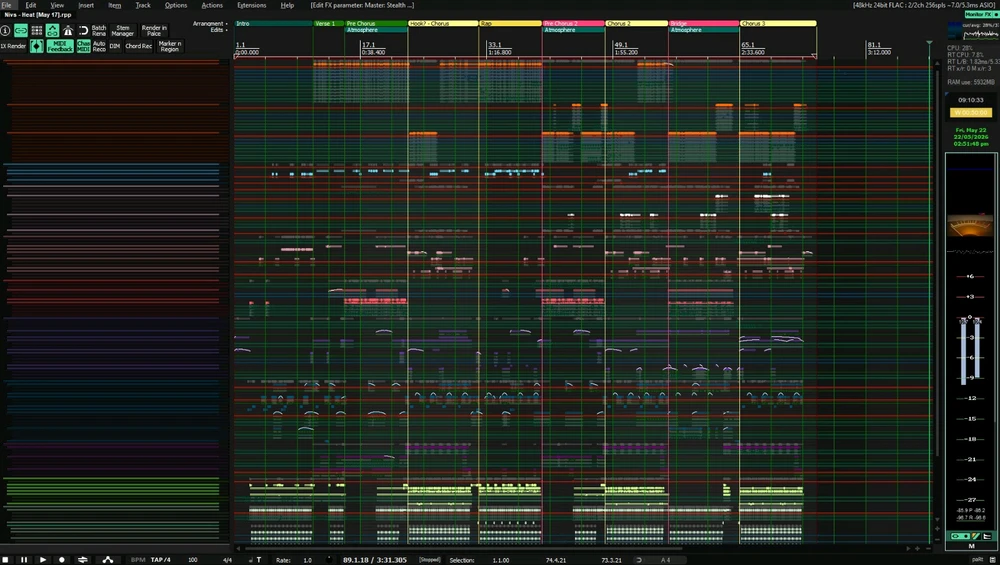This screenshot has width=1000, height=565.
Task: Click the transport Play button
Action: (x=43, y=560)
